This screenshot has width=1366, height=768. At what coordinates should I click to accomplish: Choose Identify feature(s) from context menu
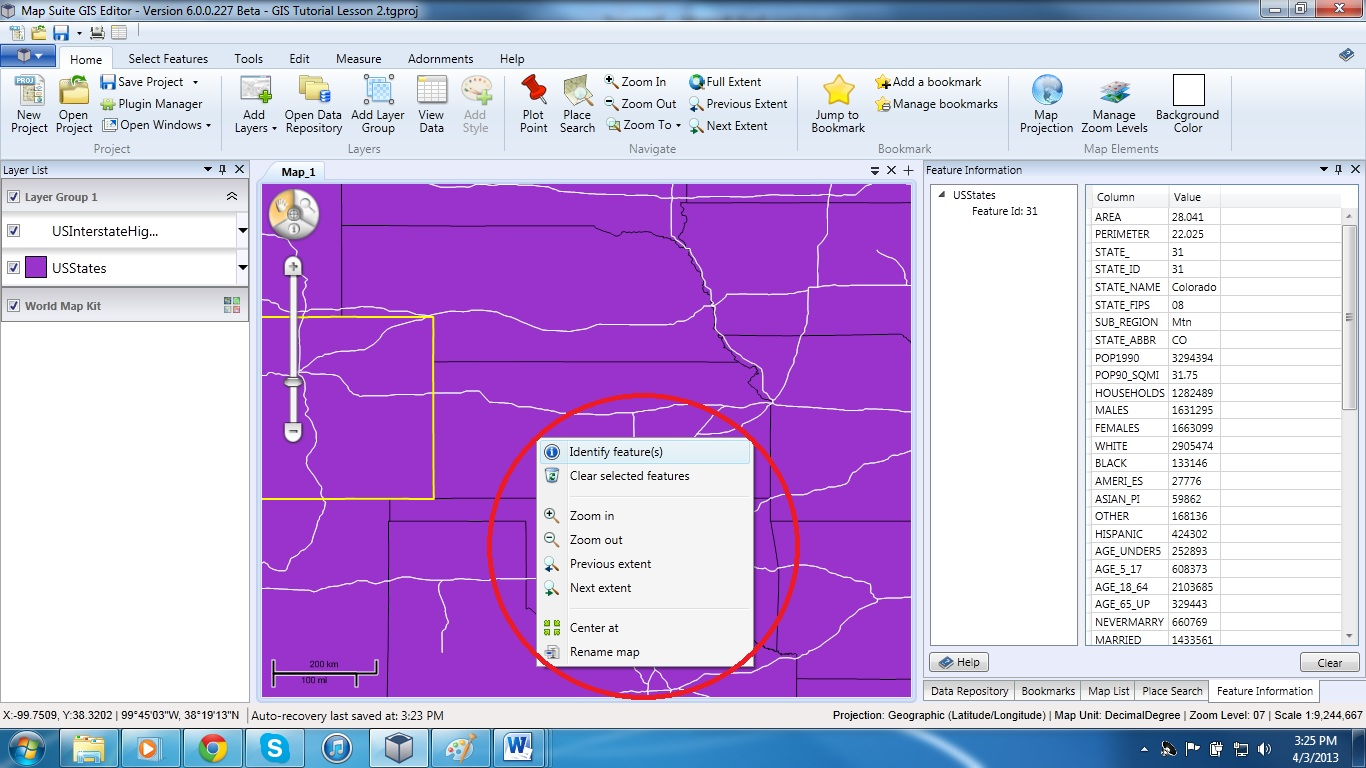point(616,452)
